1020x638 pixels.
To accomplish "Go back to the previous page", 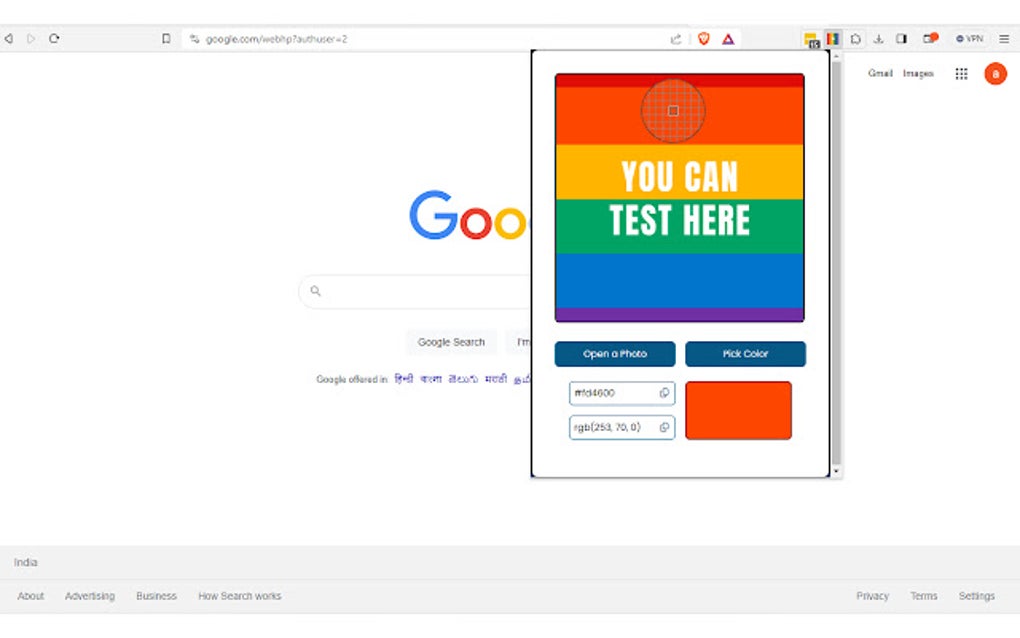I will (8, 38).
